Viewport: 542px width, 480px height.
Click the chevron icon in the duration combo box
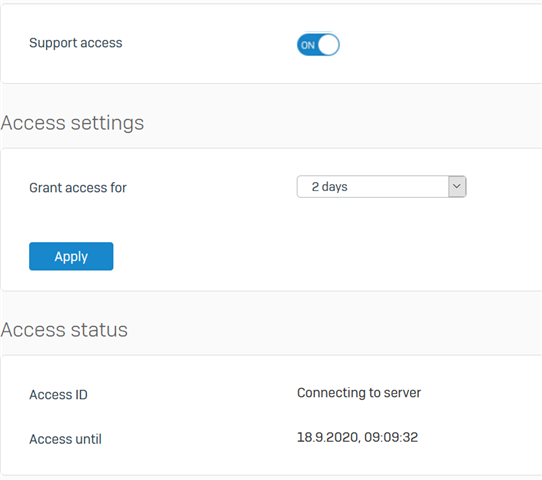coord(457,186)
